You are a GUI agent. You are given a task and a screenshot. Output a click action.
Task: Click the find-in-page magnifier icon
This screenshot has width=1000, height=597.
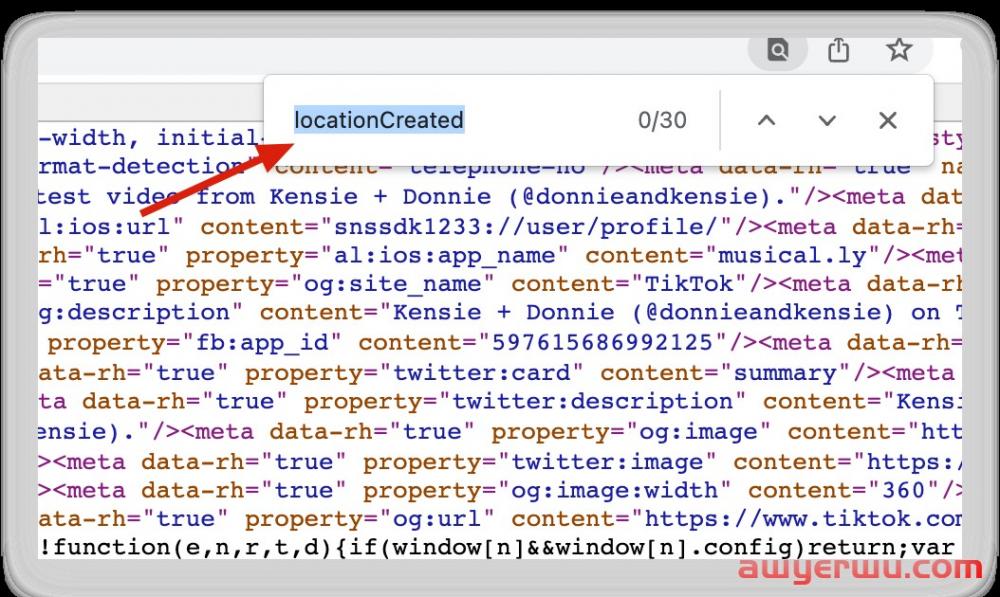pyautogui.click(x=778, y=49)
